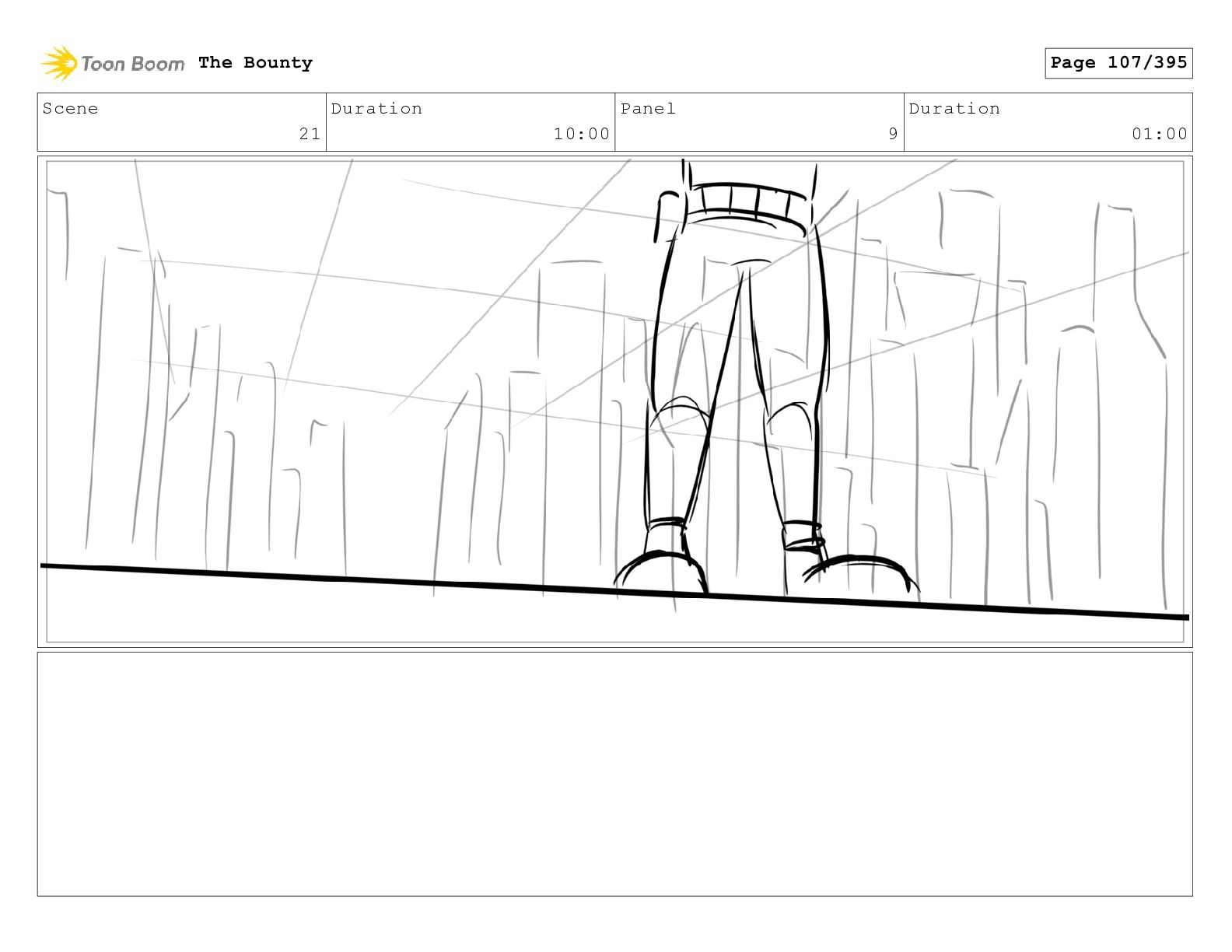The width and height of the screenshot is (1232, 952).
Task: Select the scene number '21'
Action: click(x=310, y=134)
